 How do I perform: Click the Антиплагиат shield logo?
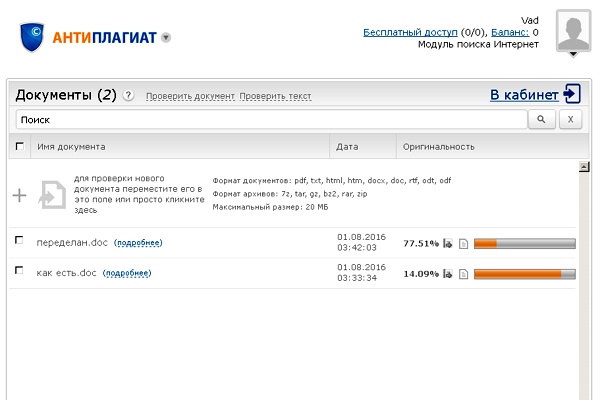point(36,35)
